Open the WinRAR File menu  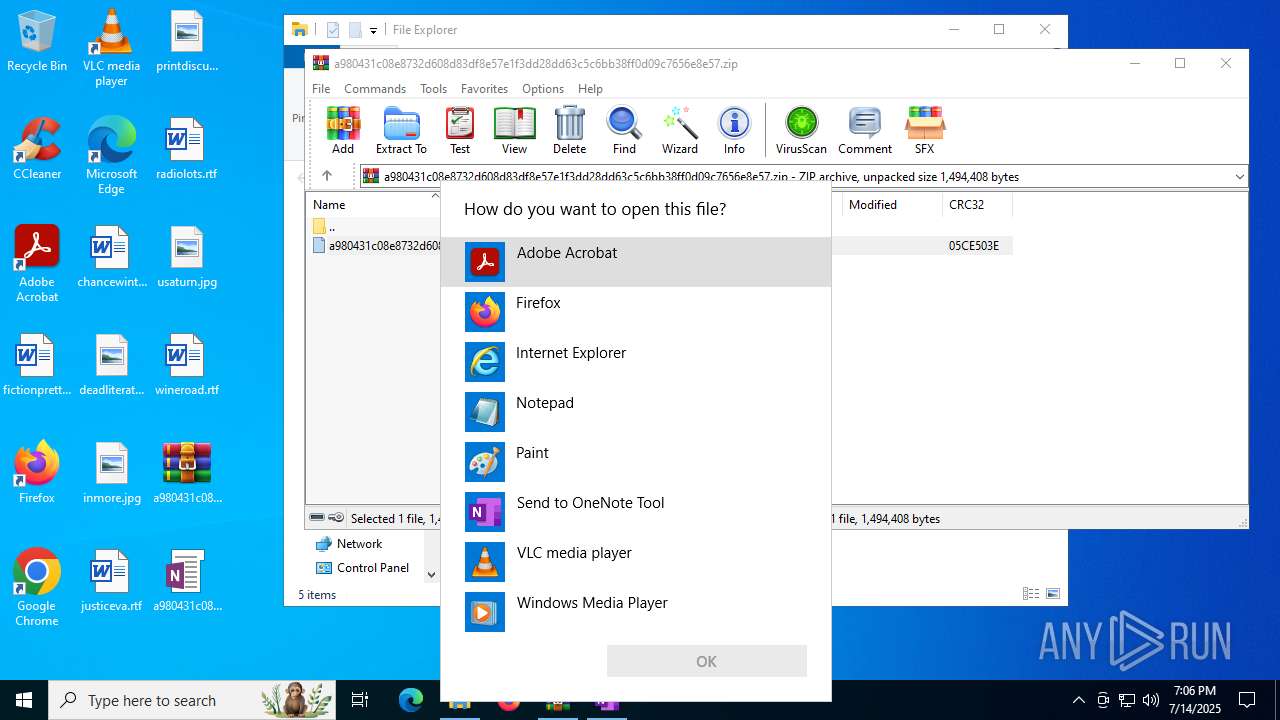tap(321, 88)
